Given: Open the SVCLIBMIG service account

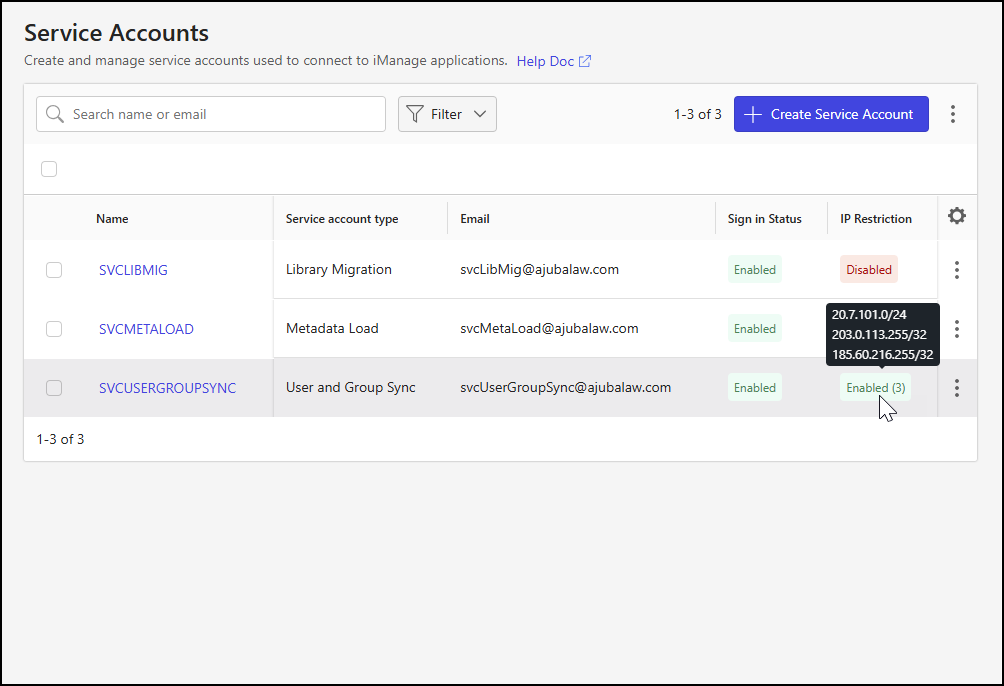Looking at the screenshot, I should pos(132,270).
